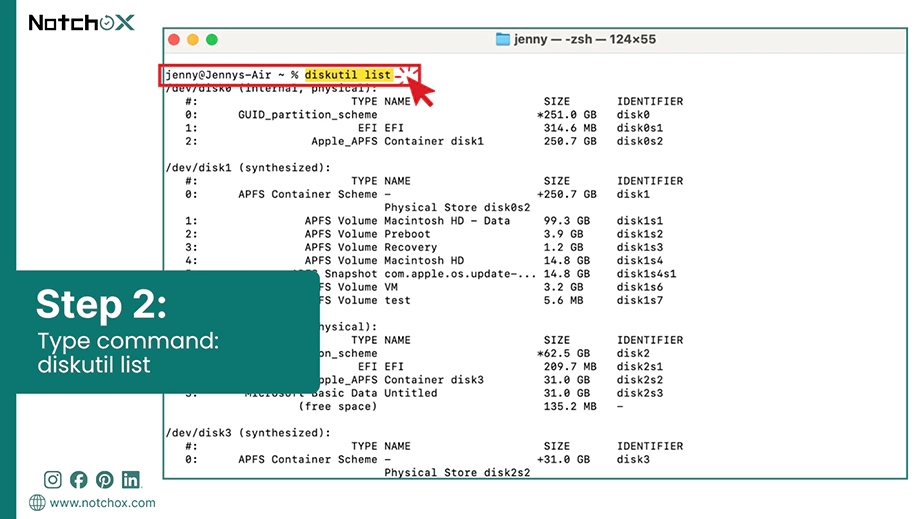The image size is (922, 519).
Task: Click the 'jenny — -zsh — 124×55' title
Action: click(584, 39)
